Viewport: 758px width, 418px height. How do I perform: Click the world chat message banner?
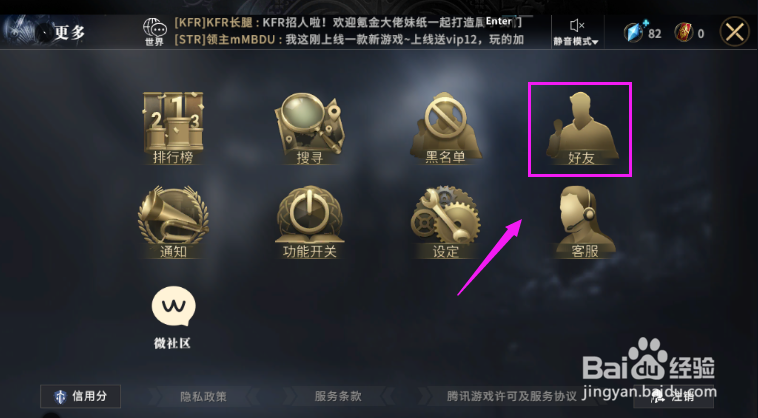pos(348,31)
